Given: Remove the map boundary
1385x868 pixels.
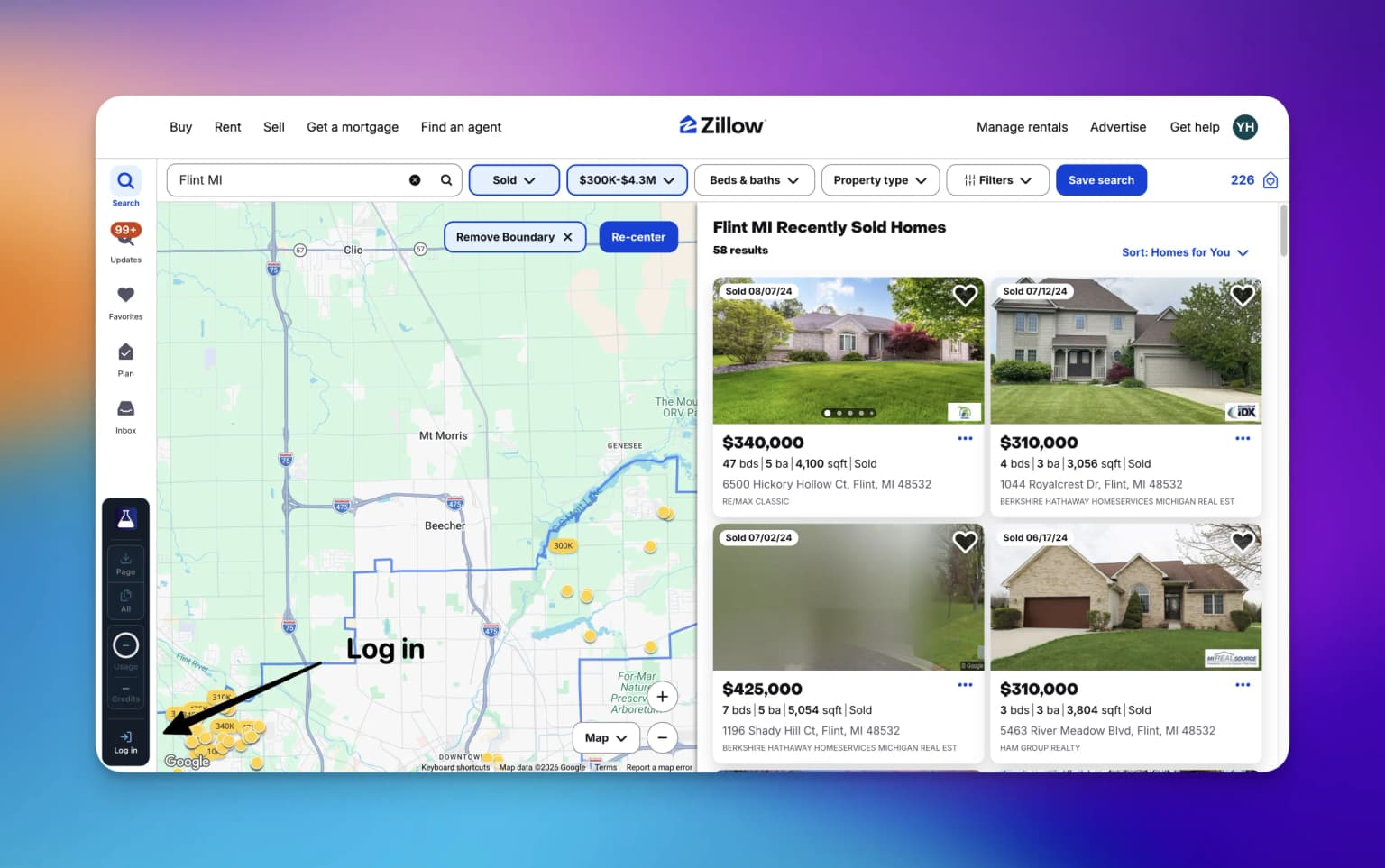Looking at the screenshot, I should pyautogui.click(x=515, y=237).
